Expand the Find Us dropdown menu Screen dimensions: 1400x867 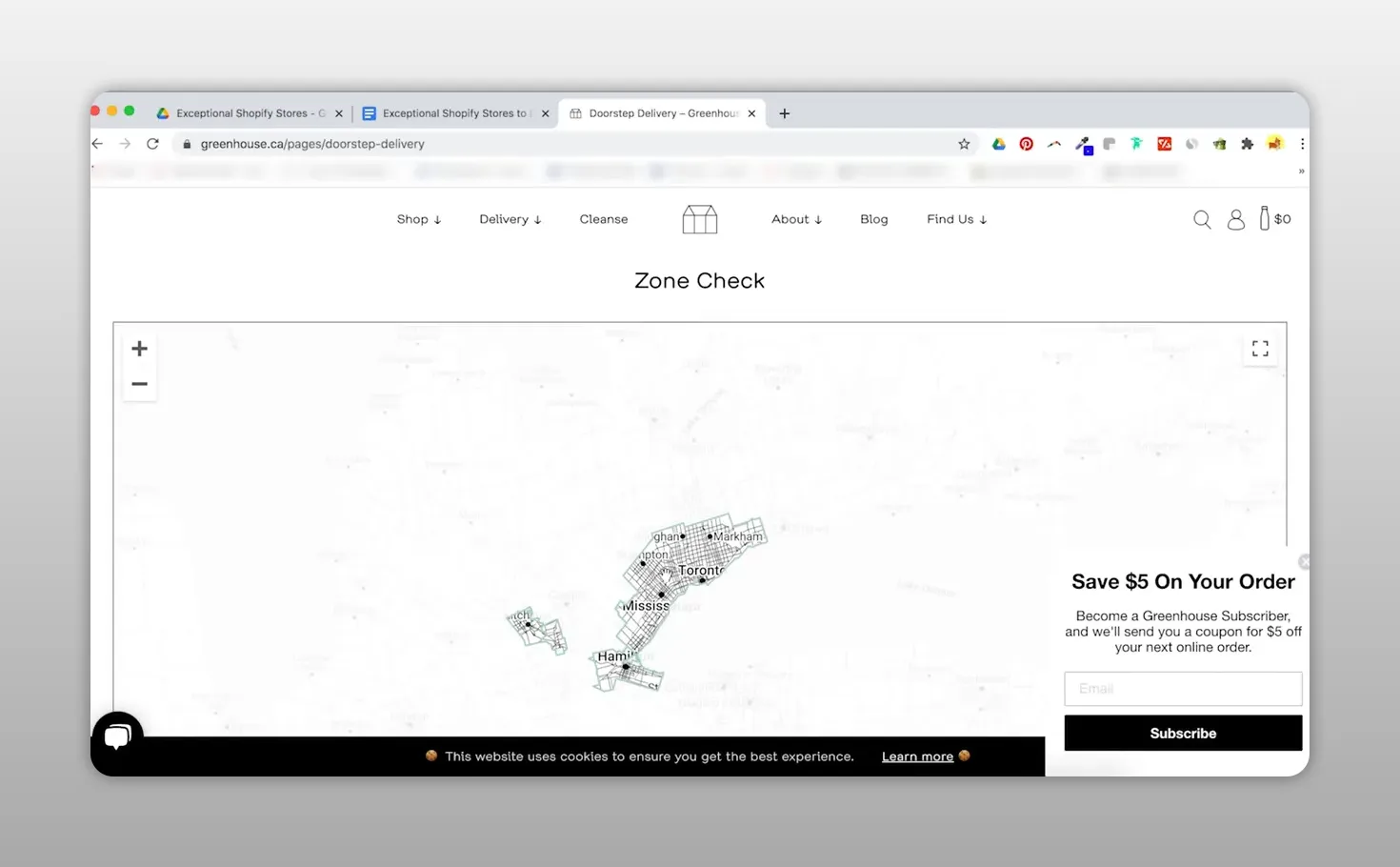click(x=956, y=219)
